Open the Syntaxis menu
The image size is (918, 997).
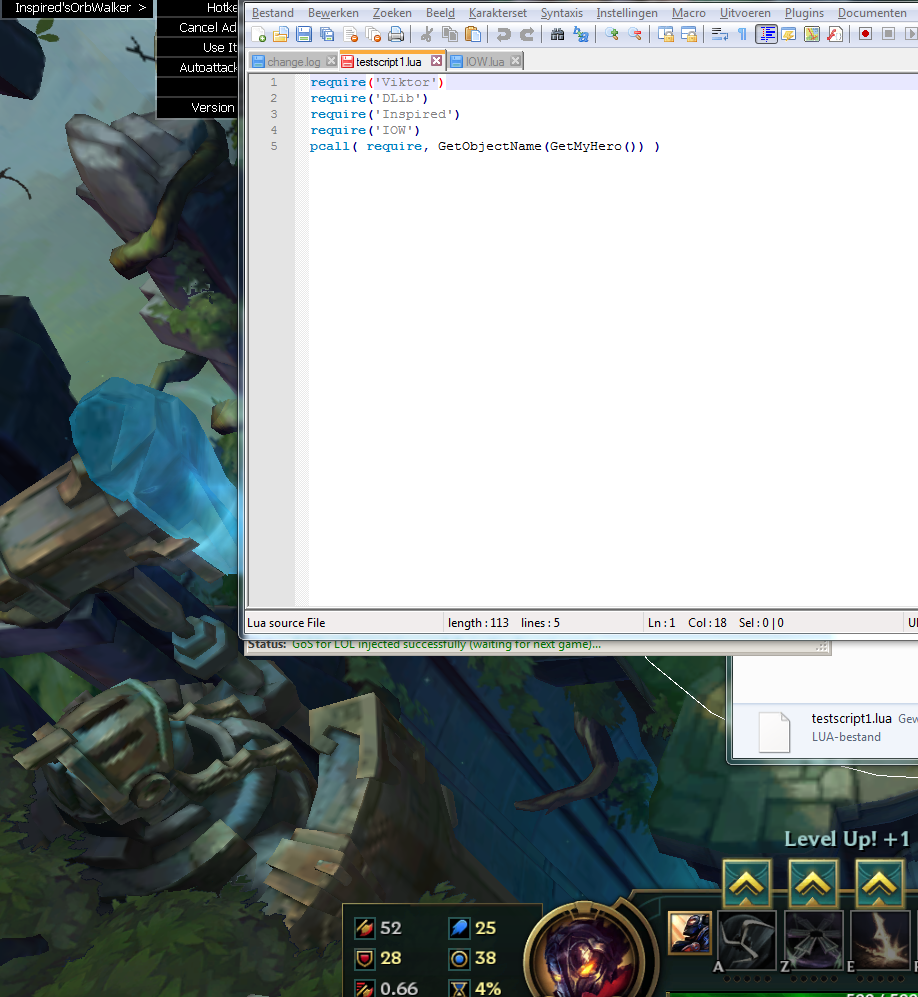pos(561,13)
